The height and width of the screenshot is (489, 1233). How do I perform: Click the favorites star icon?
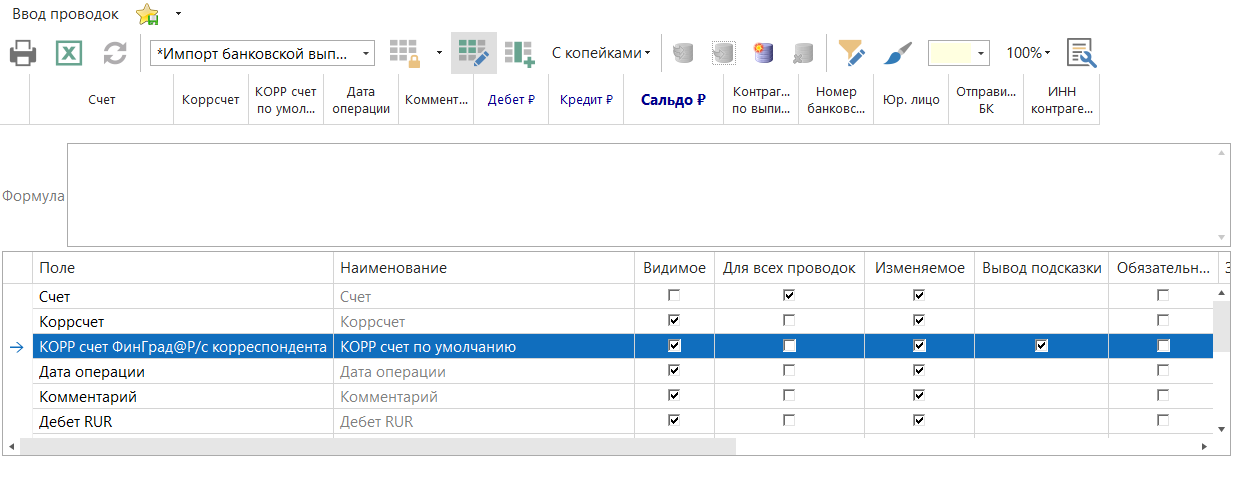[147, 14]
